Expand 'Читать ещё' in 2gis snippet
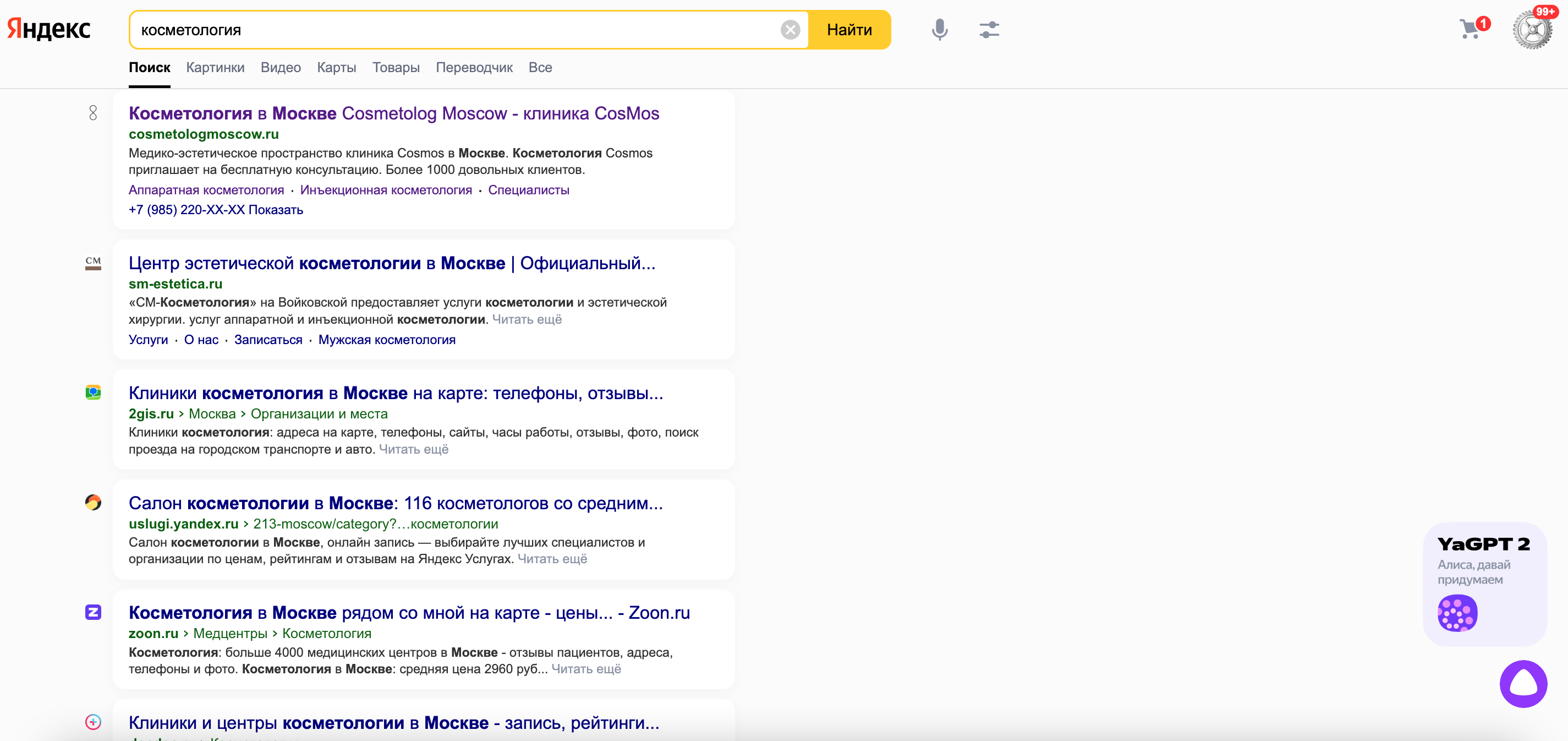Image resolution: width=1568 pixels, height=741 pixels. (x=413, y=449)
